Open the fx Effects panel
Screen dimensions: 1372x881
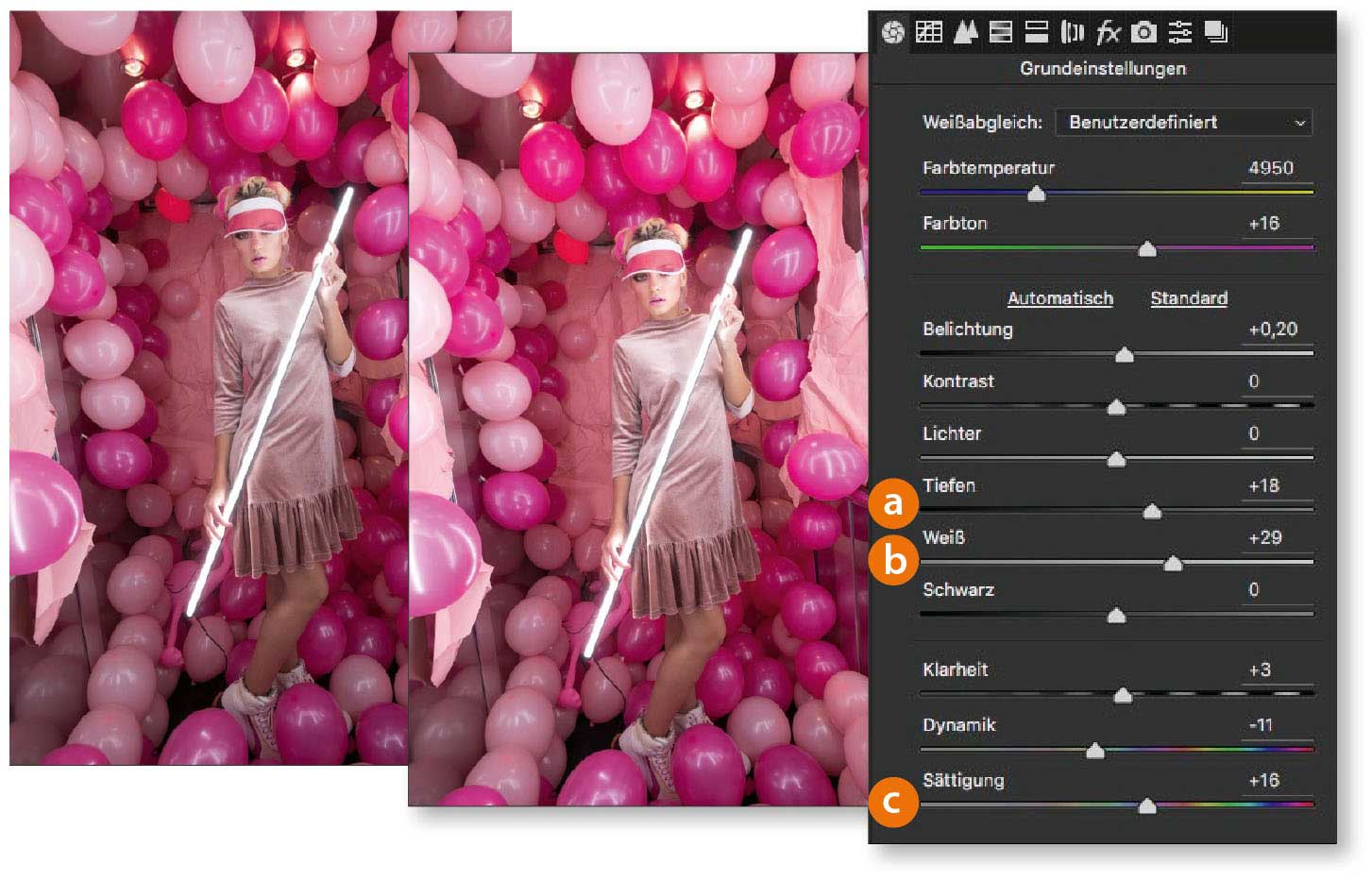[x=1108, y=33]
